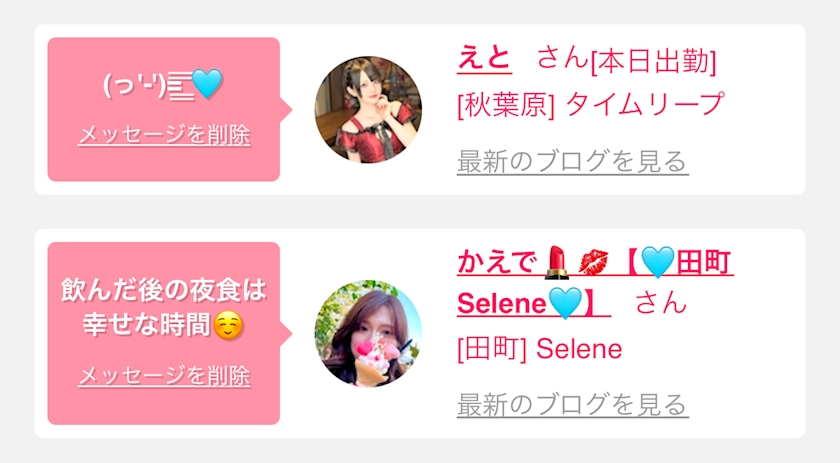This screenshot has height=463, width=840.
Task: Click the kiss mark emoji in かえで's name
Action: click(594, 263)
